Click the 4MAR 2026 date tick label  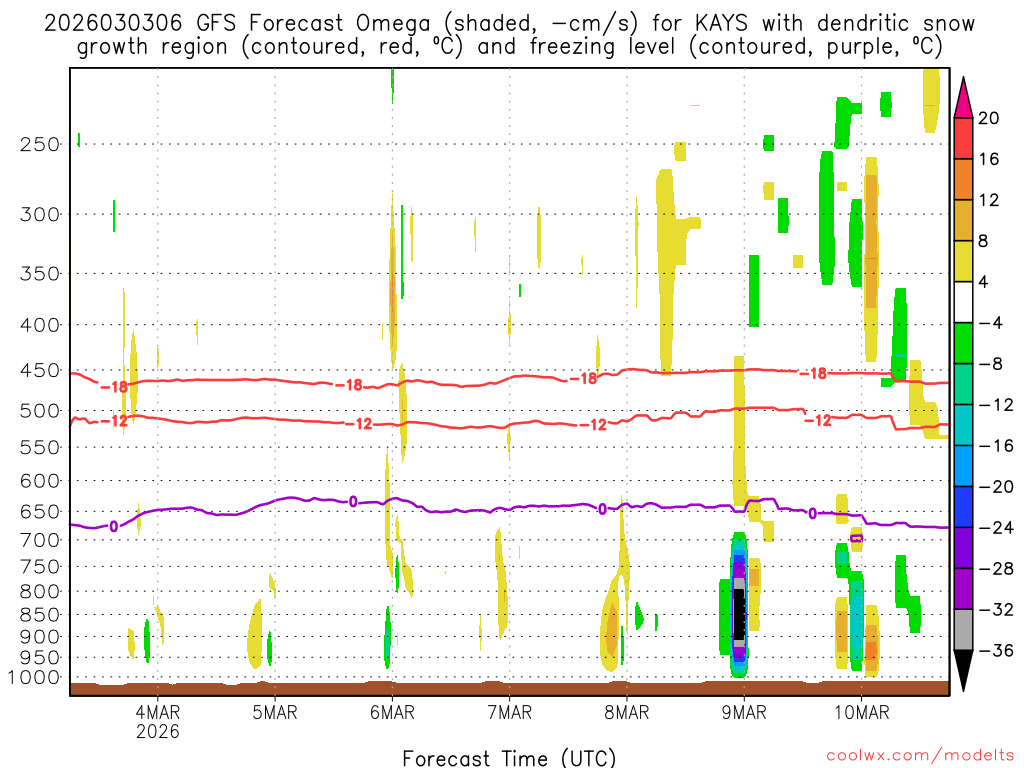point(157,721)
